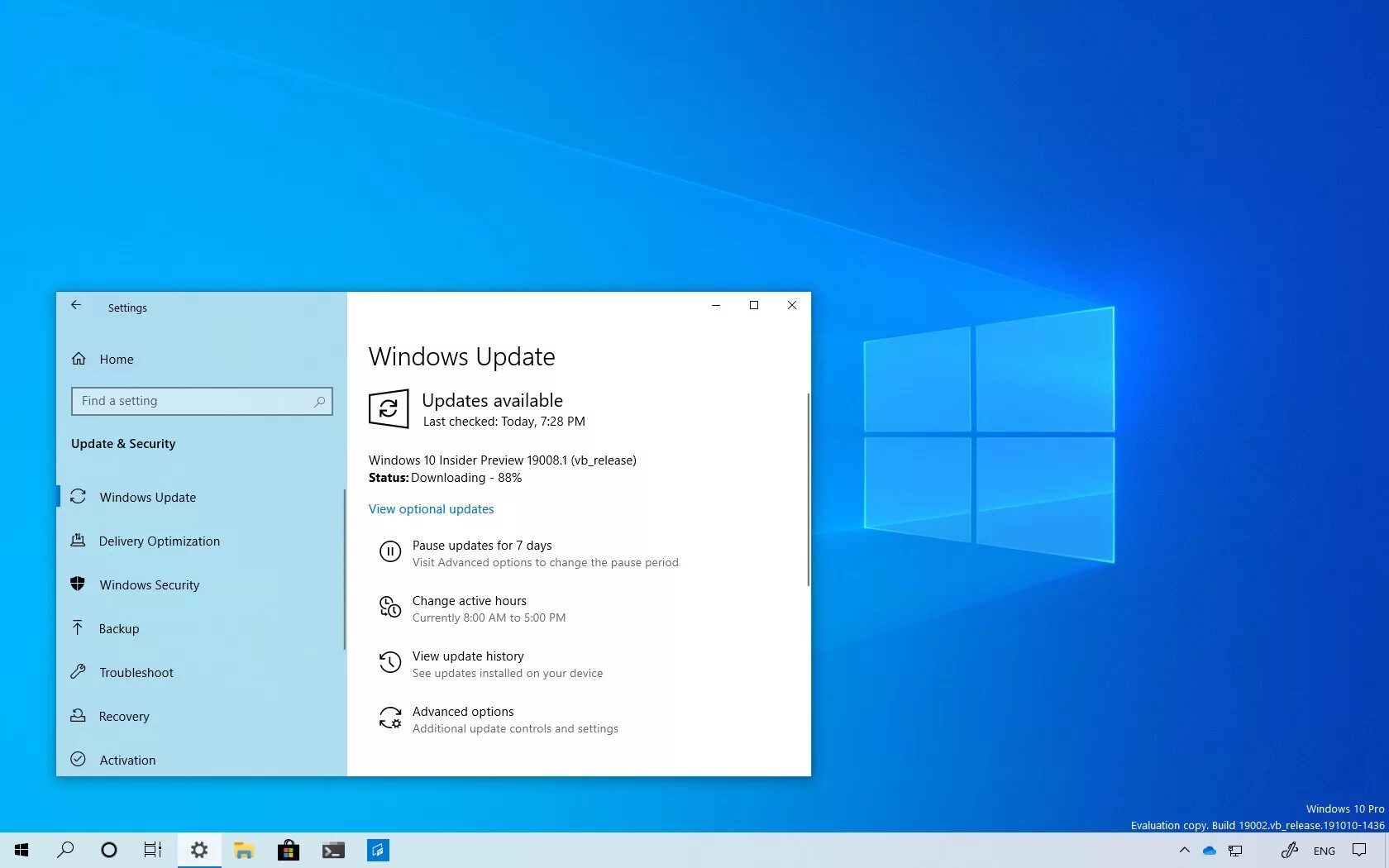Click the Update & Security heading
Viewport: 1389px width, 868px height.
pos(123,444)
